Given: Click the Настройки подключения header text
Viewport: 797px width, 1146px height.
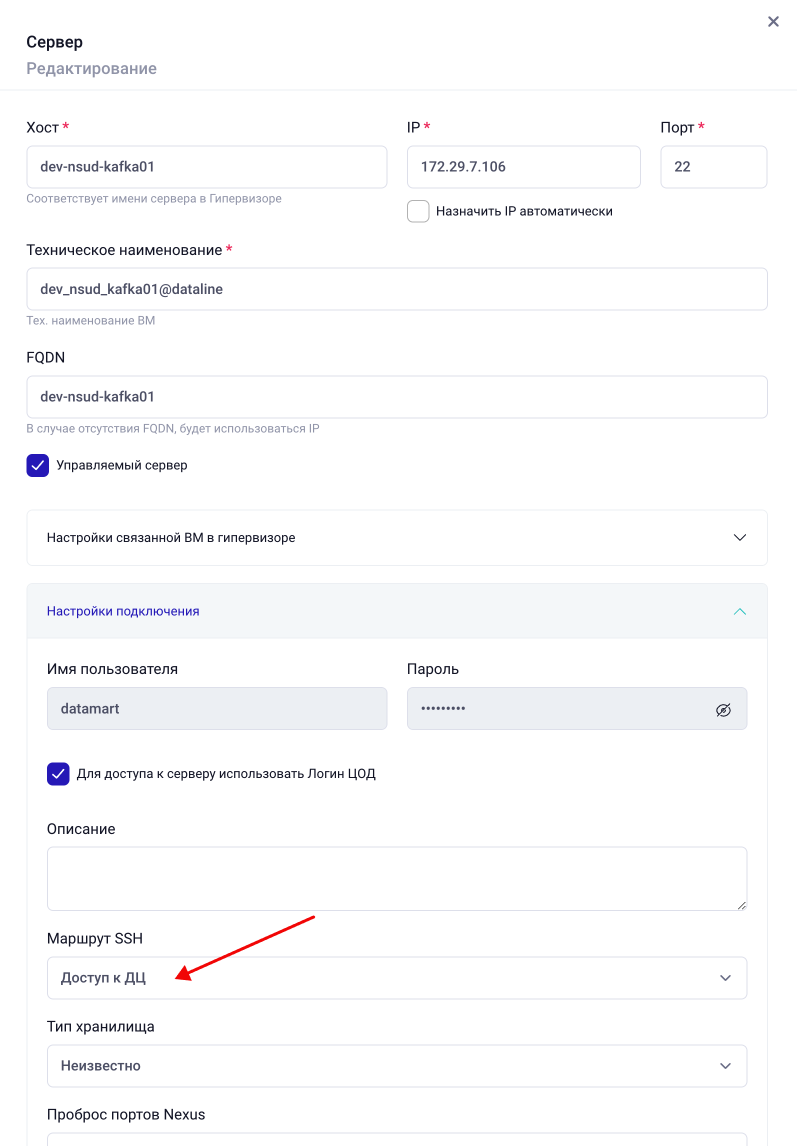Looking at the screenshot, I should tap(123, 611).
